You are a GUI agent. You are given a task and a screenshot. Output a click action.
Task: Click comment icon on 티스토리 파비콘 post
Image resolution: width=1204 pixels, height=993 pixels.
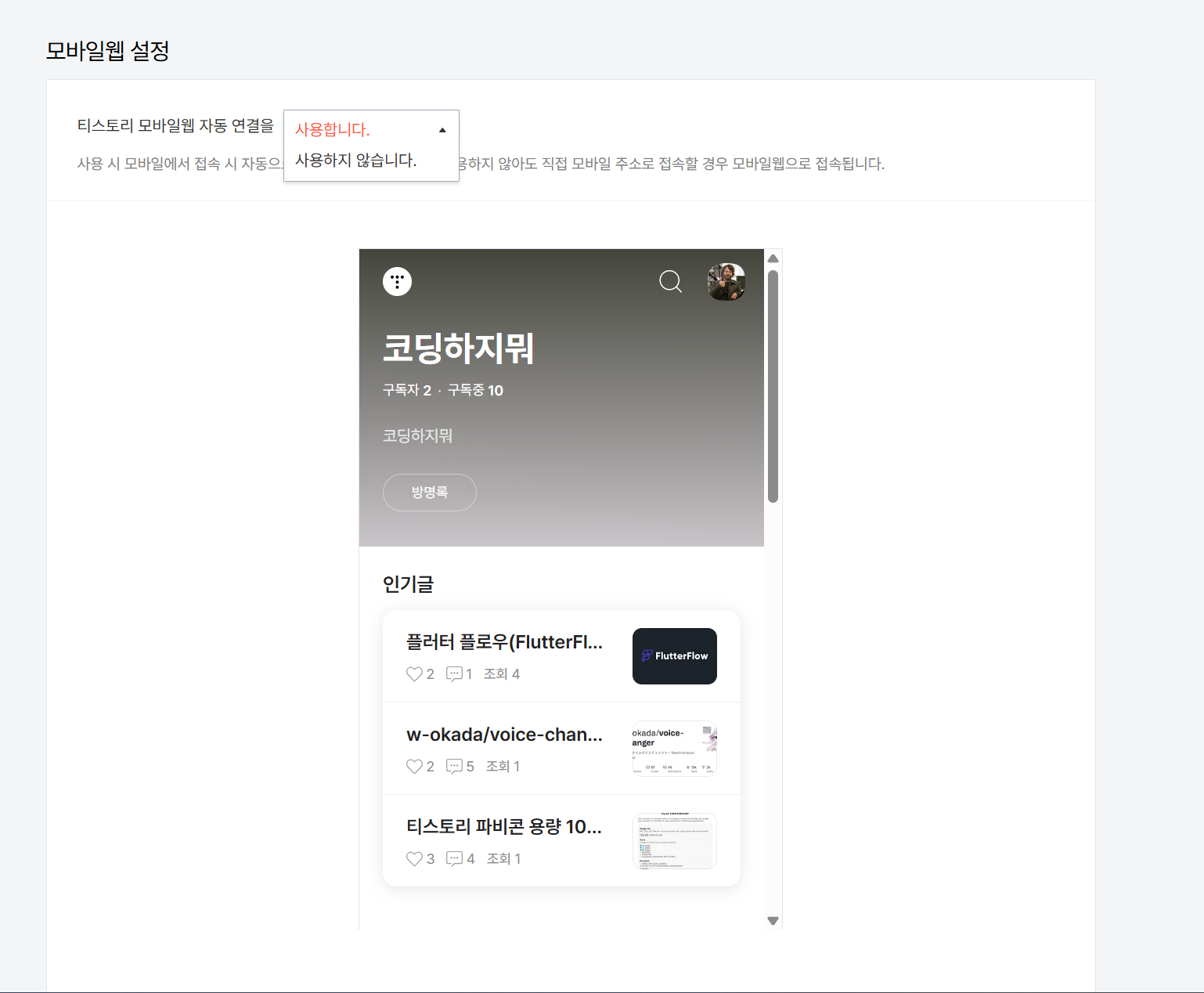click(454, 859)
